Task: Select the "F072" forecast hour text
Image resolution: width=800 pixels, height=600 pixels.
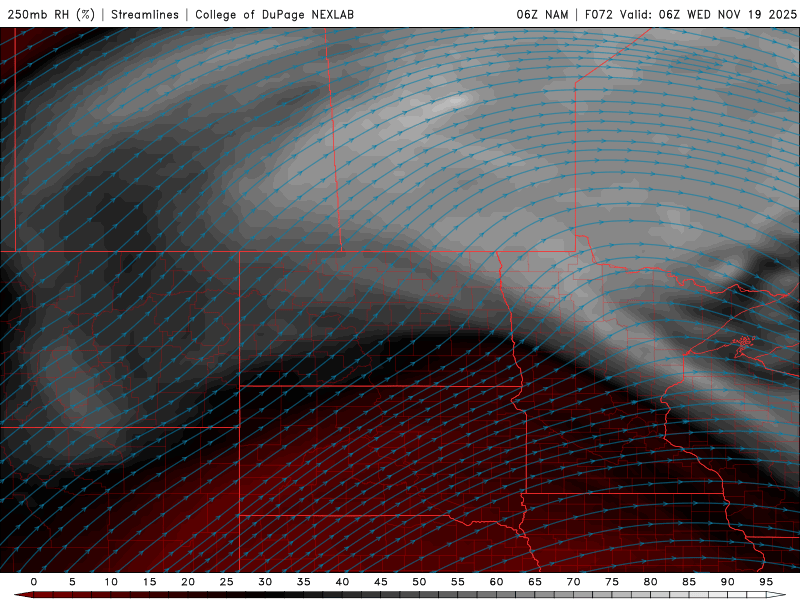Action: (x=598, y=15)
